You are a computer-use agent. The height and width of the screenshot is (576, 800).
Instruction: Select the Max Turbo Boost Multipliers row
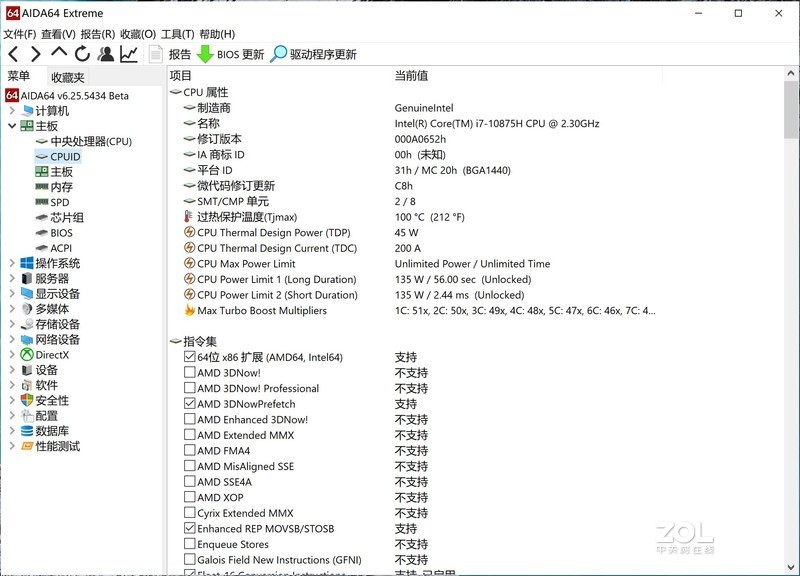click(x=262, y=311)
